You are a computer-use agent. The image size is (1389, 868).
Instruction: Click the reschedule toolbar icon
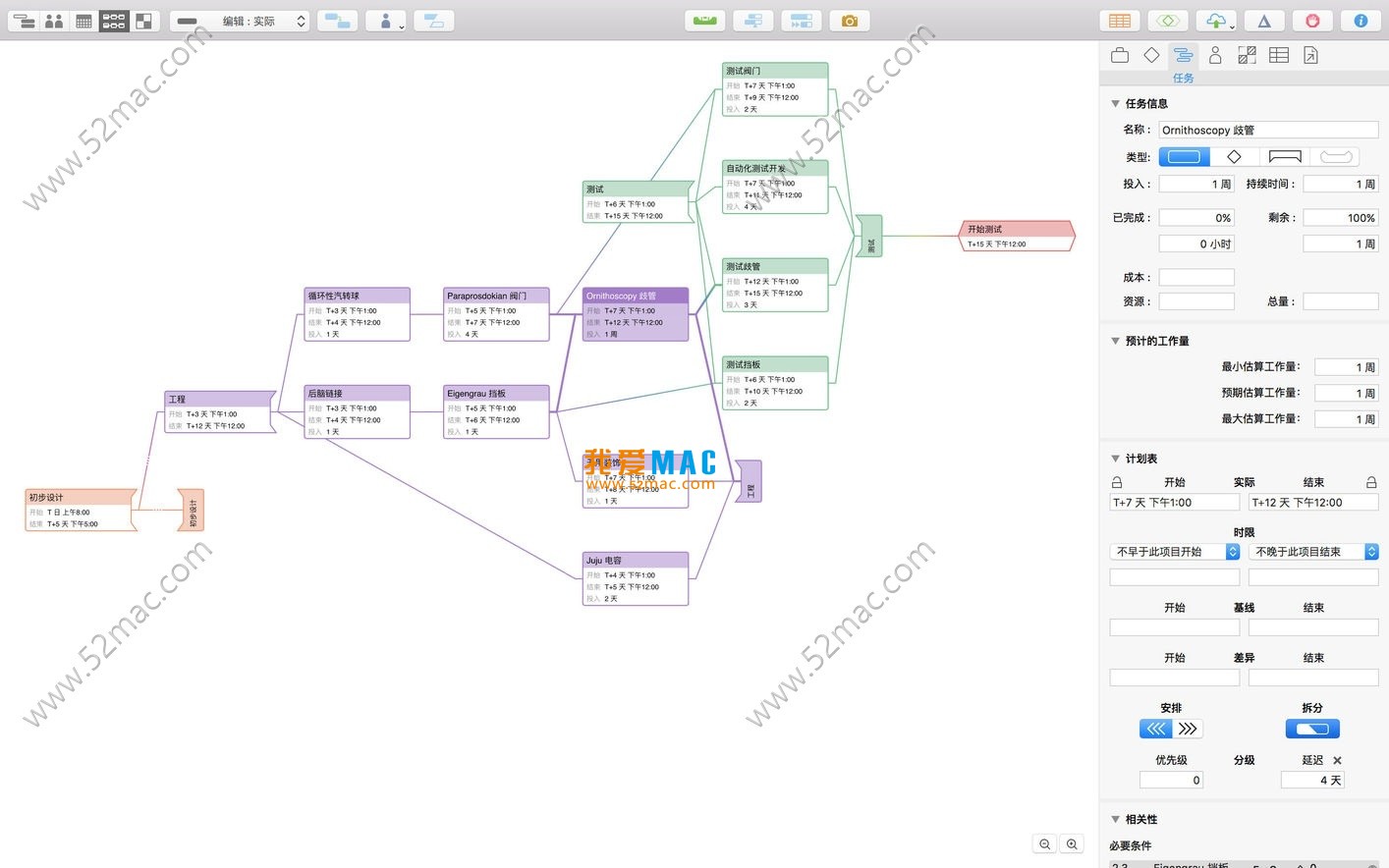802,21
